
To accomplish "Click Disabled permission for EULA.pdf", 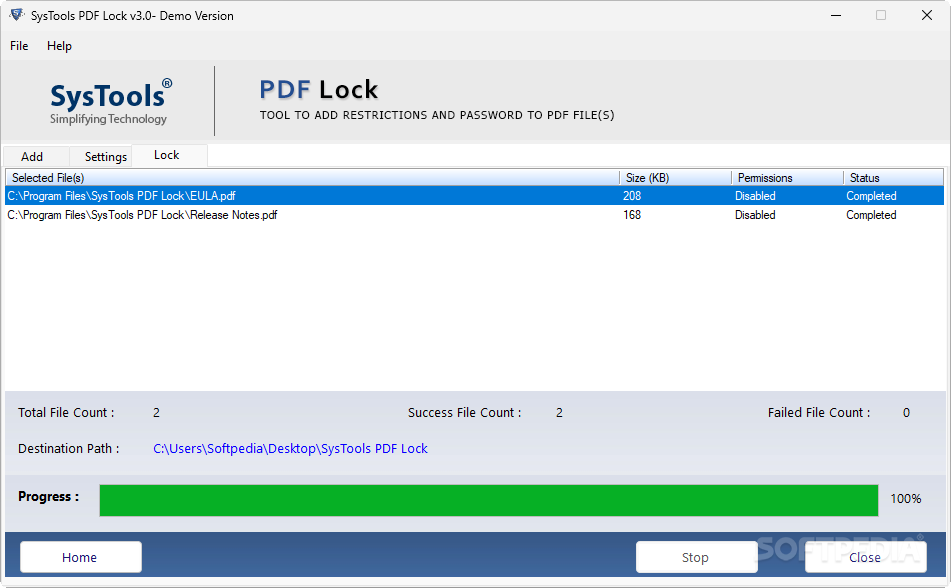I will coord(755,196).
